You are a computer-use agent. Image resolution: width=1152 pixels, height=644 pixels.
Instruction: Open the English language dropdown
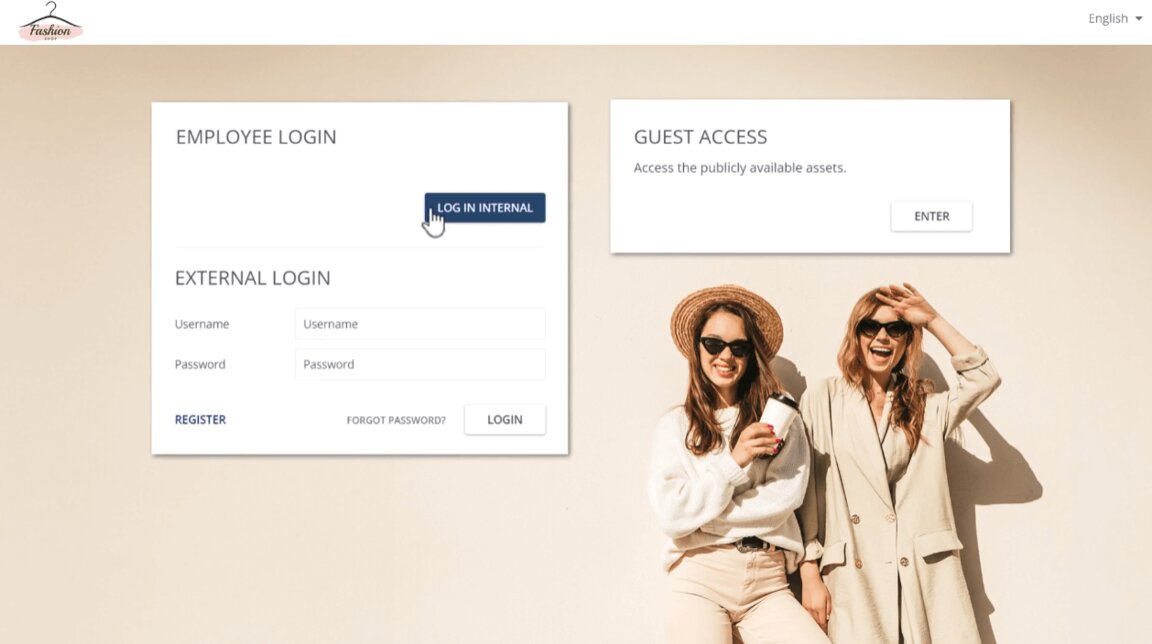point(1115,18)
